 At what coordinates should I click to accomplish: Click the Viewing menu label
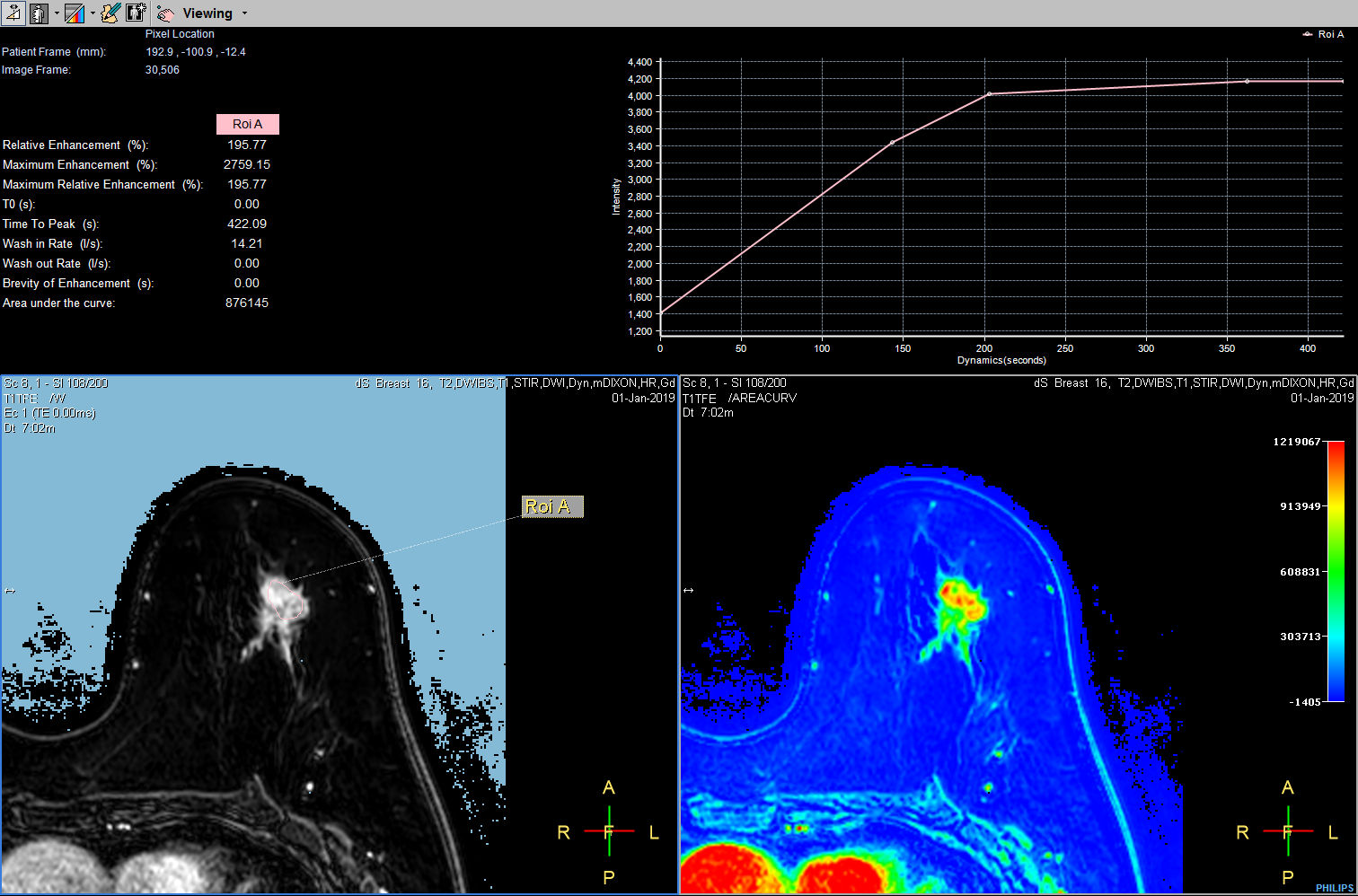207,13
